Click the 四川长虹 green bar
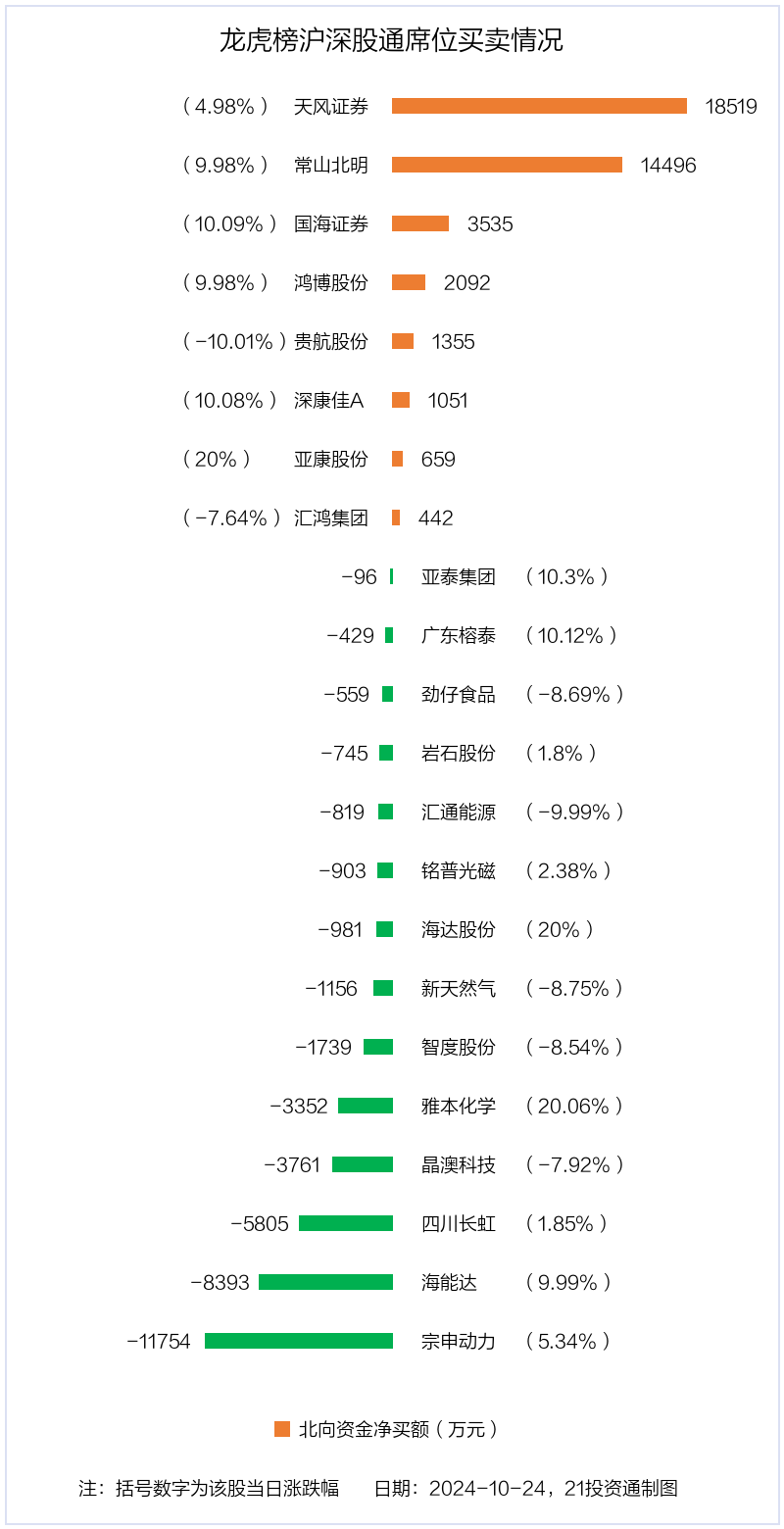Viewport: 784px width, 1529px height. click(x=346, y=1223)
